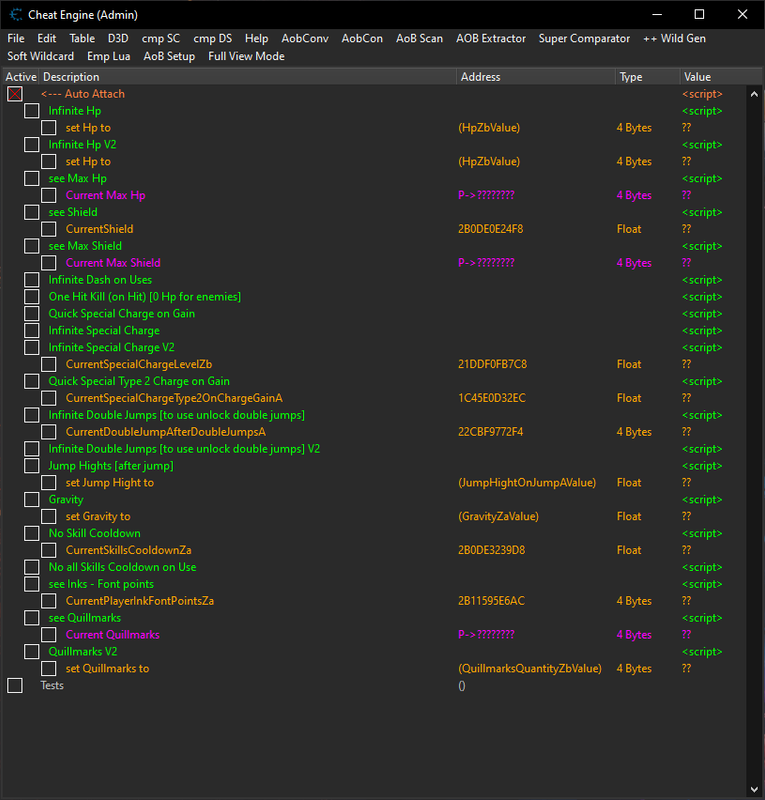Click the scrollbar up arrow
The width and height of the screenshot is (765, 800).
(x=754, y=94)
